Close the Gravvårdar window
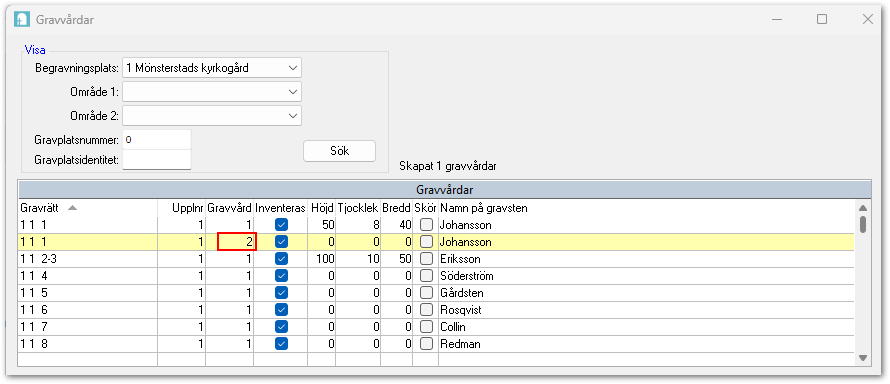Image resolution: width=890 pixels, height=384 pixels. [867, 19]
